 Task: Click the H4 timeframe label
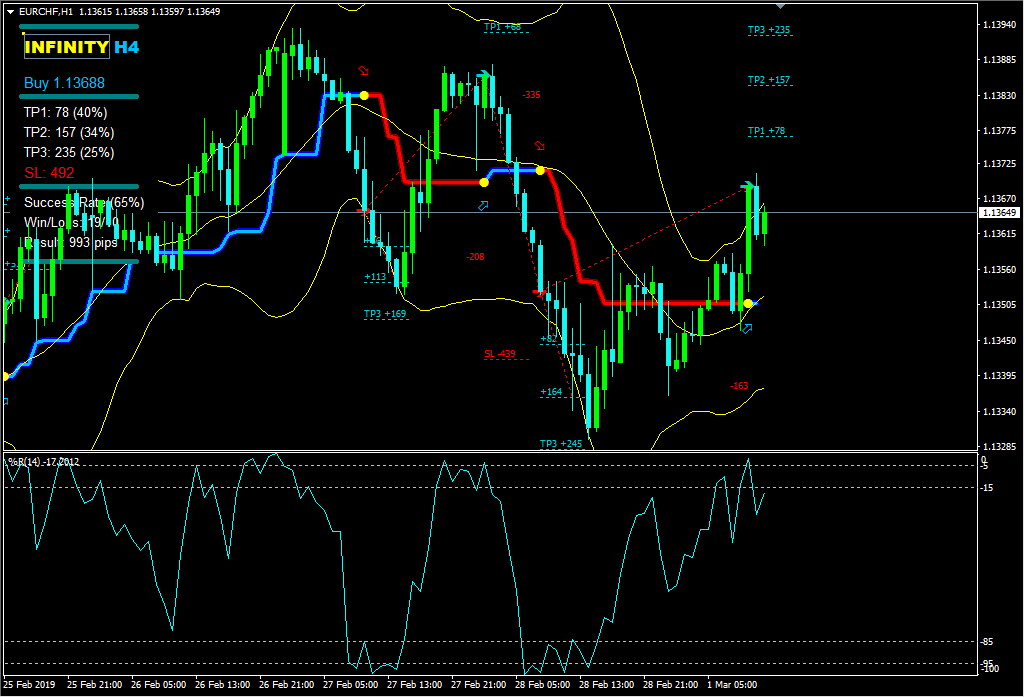point(126,47)
